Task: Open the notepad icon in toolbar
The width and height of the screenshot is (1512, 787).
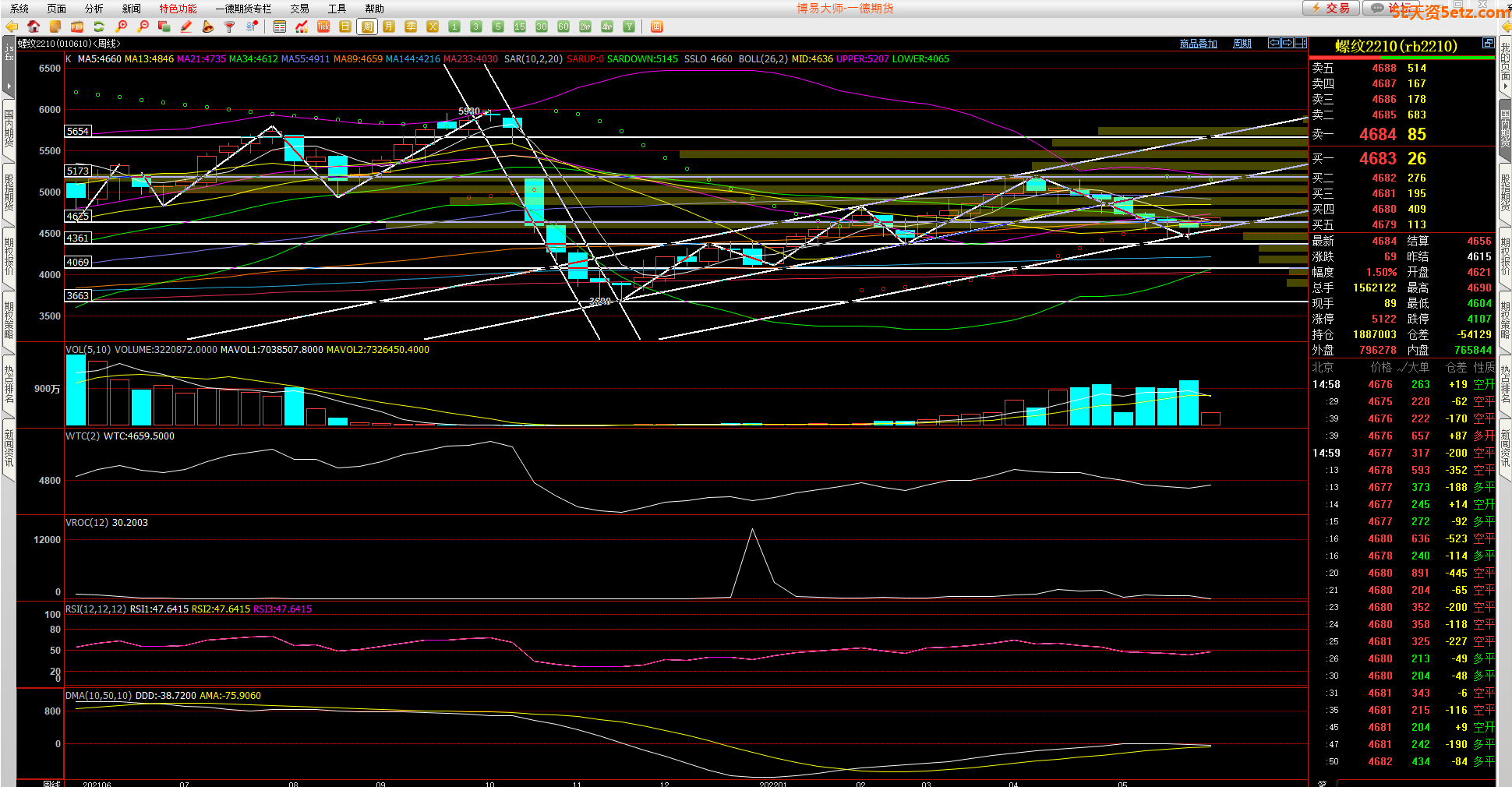Action: pos(55,26)
